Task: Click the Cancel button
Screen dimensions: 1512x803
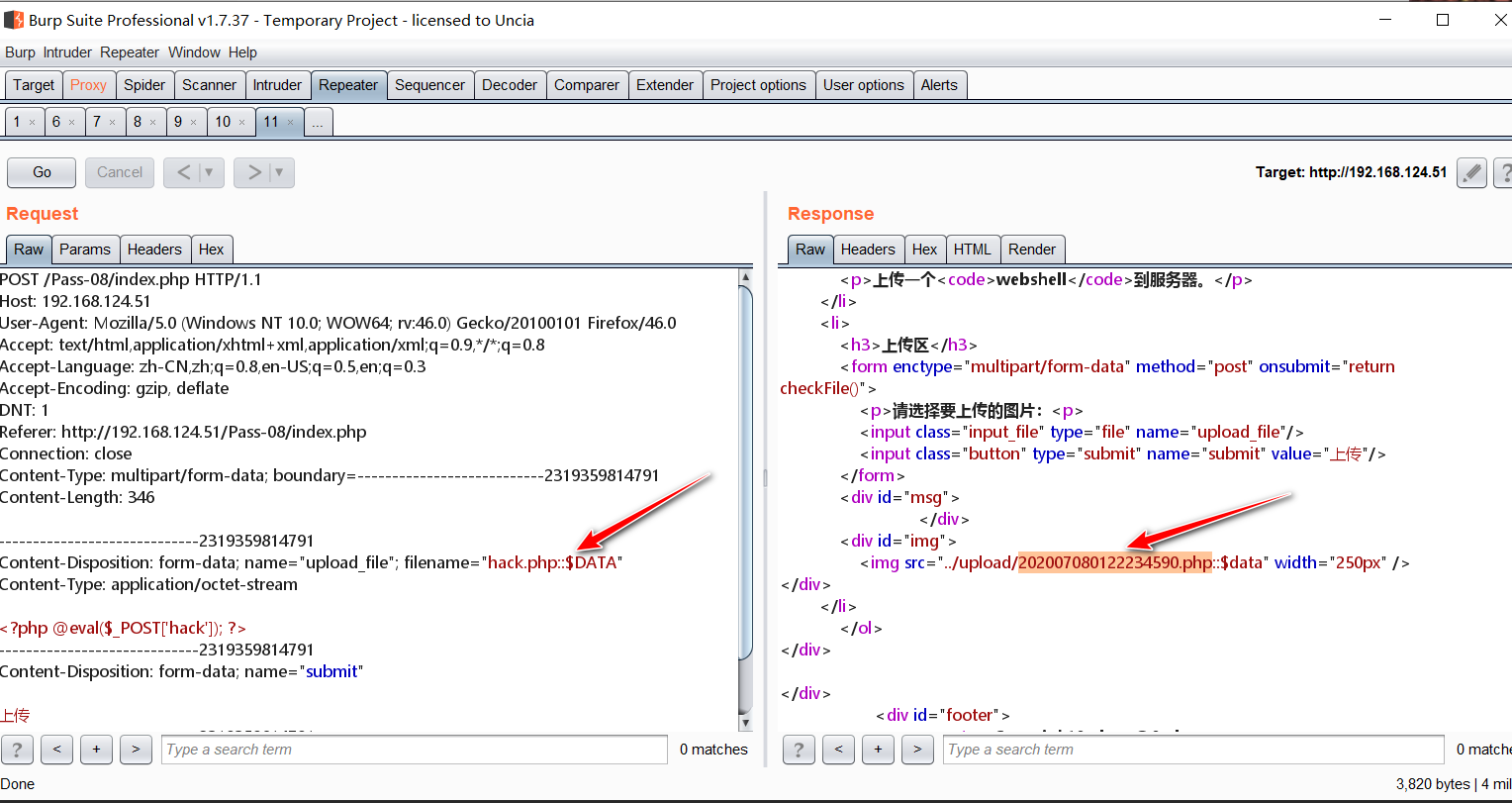Action: (120, 172)
